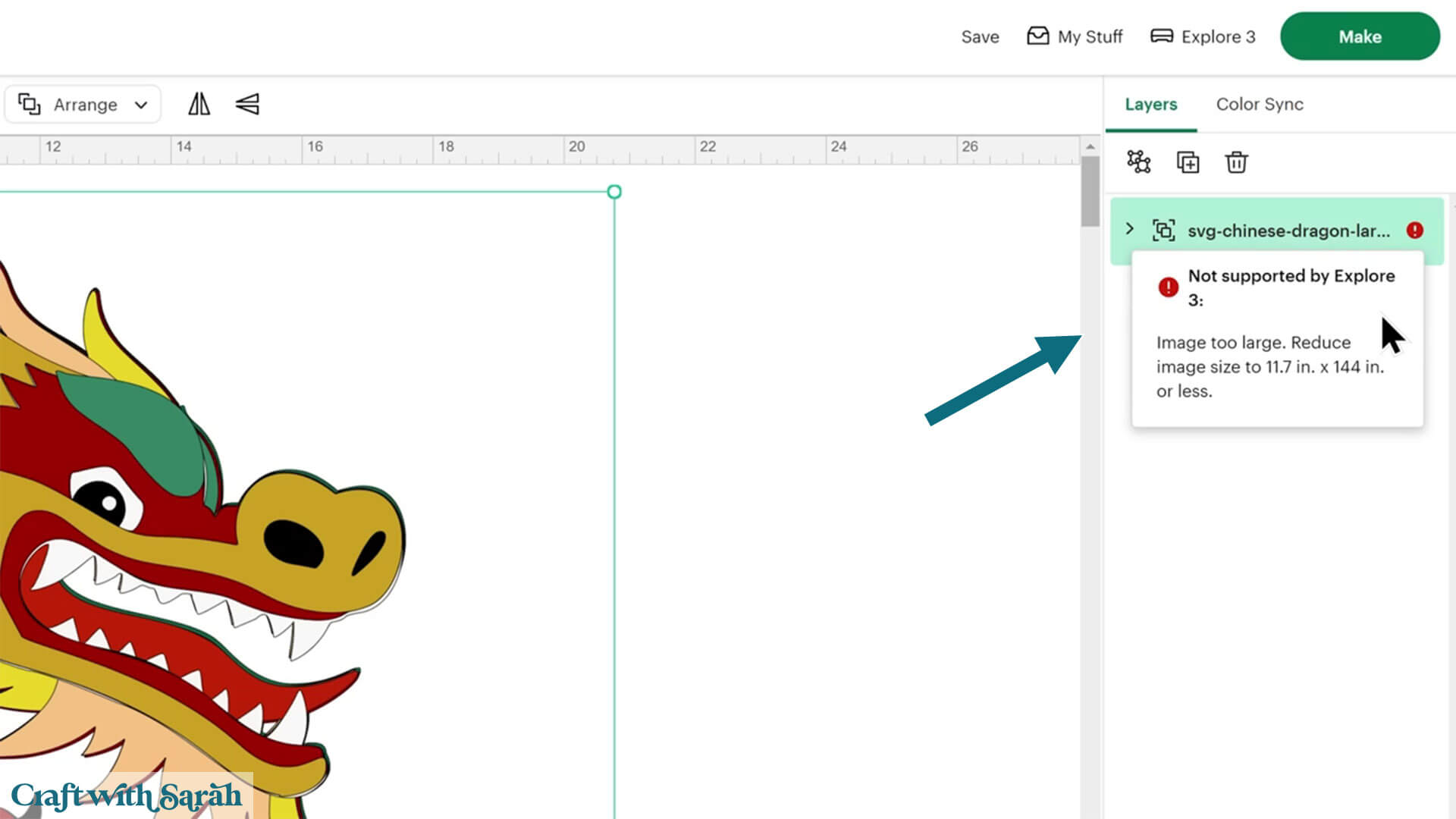The image size is (1456, 819).
Task: Click the Save link
Action: tap(980, 36)
